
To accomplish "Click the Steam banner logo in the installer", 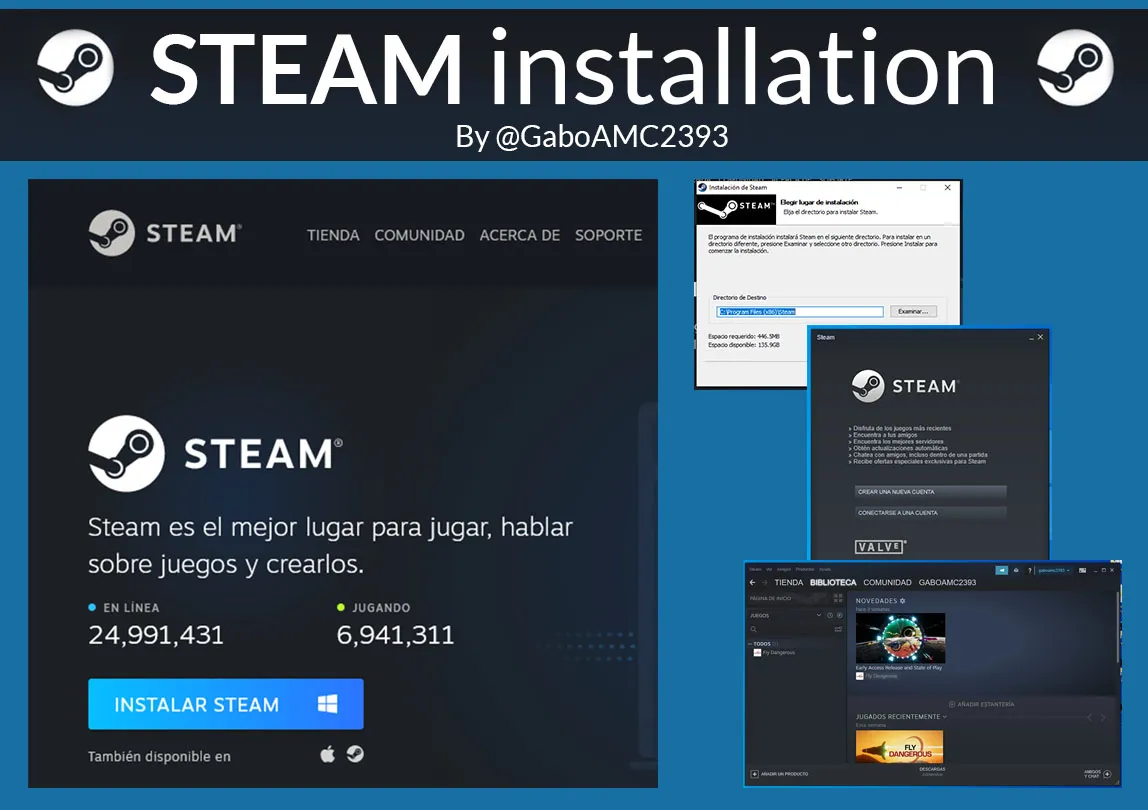I will coord(735,209).
